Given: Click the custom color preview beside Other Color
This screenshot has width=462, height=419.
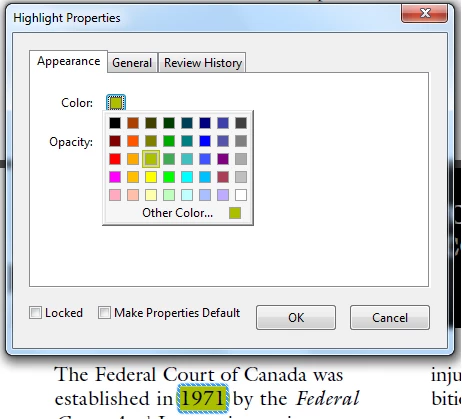Looking at the screenshot, I should click(235, 213).
